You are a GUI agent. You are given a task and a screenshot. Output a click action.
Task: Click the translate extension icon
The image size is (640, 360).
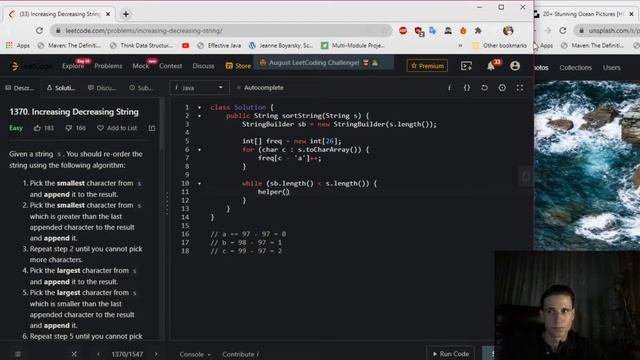433,31
